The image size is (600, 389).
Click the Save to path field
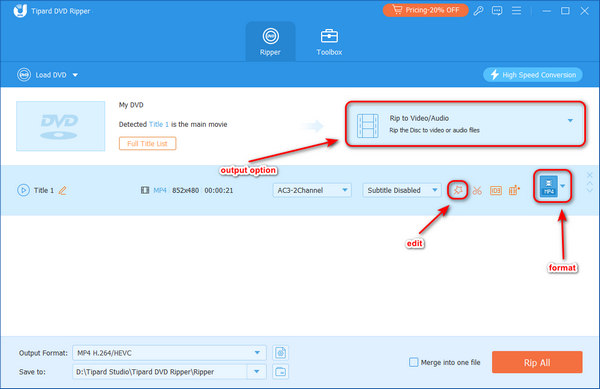(x=160, y=371)
